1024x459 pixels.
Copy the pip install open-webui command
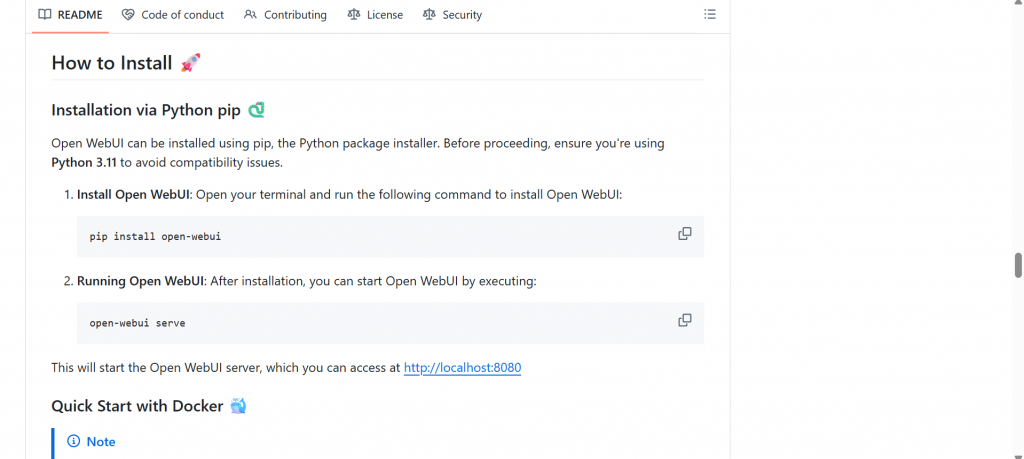click(685, 234)
